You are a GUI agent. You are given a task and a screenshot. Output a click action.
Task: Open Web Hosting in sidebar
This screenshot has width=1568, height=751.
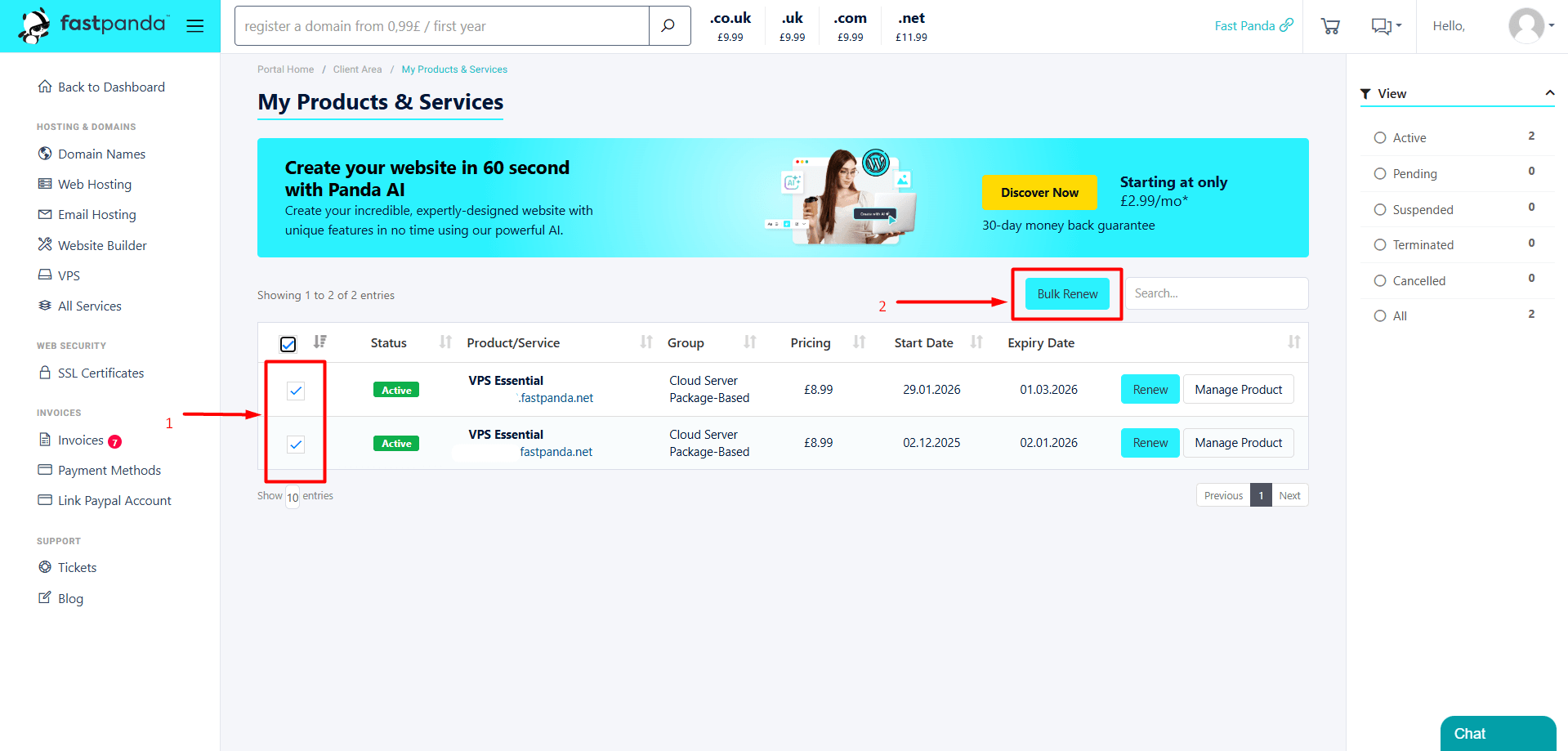coord(94,184)
